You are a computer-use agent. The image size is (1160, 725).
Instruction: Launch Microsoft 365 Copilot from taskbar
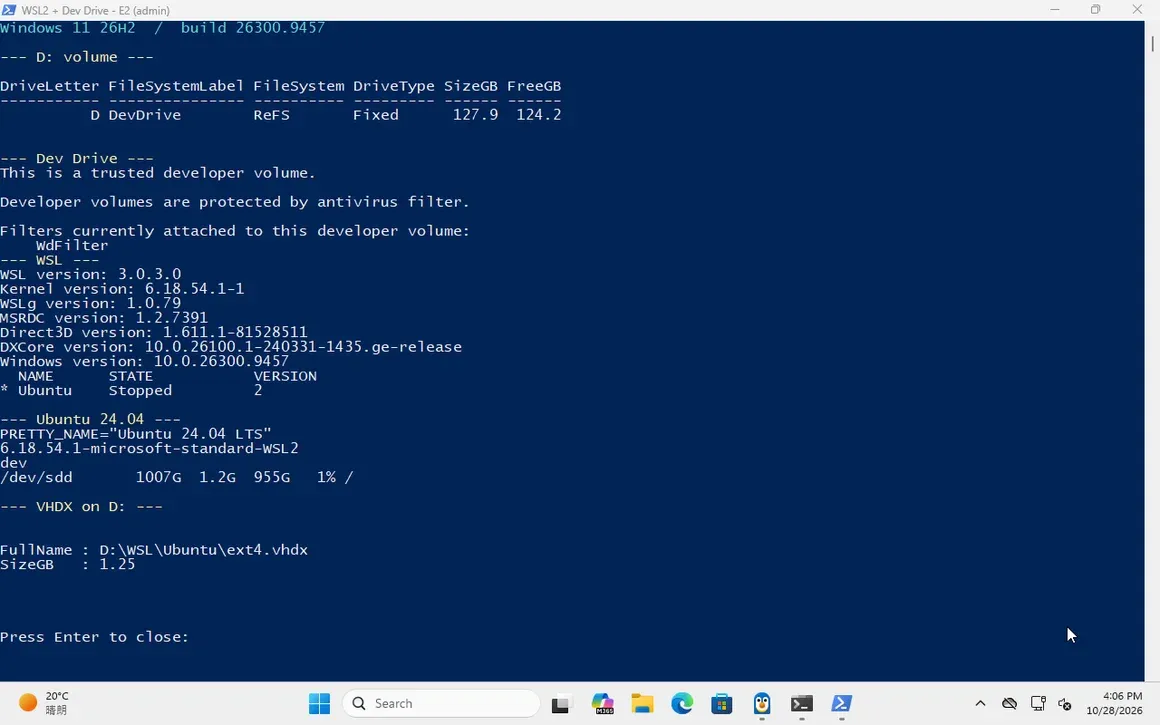[x=602, y=703]
